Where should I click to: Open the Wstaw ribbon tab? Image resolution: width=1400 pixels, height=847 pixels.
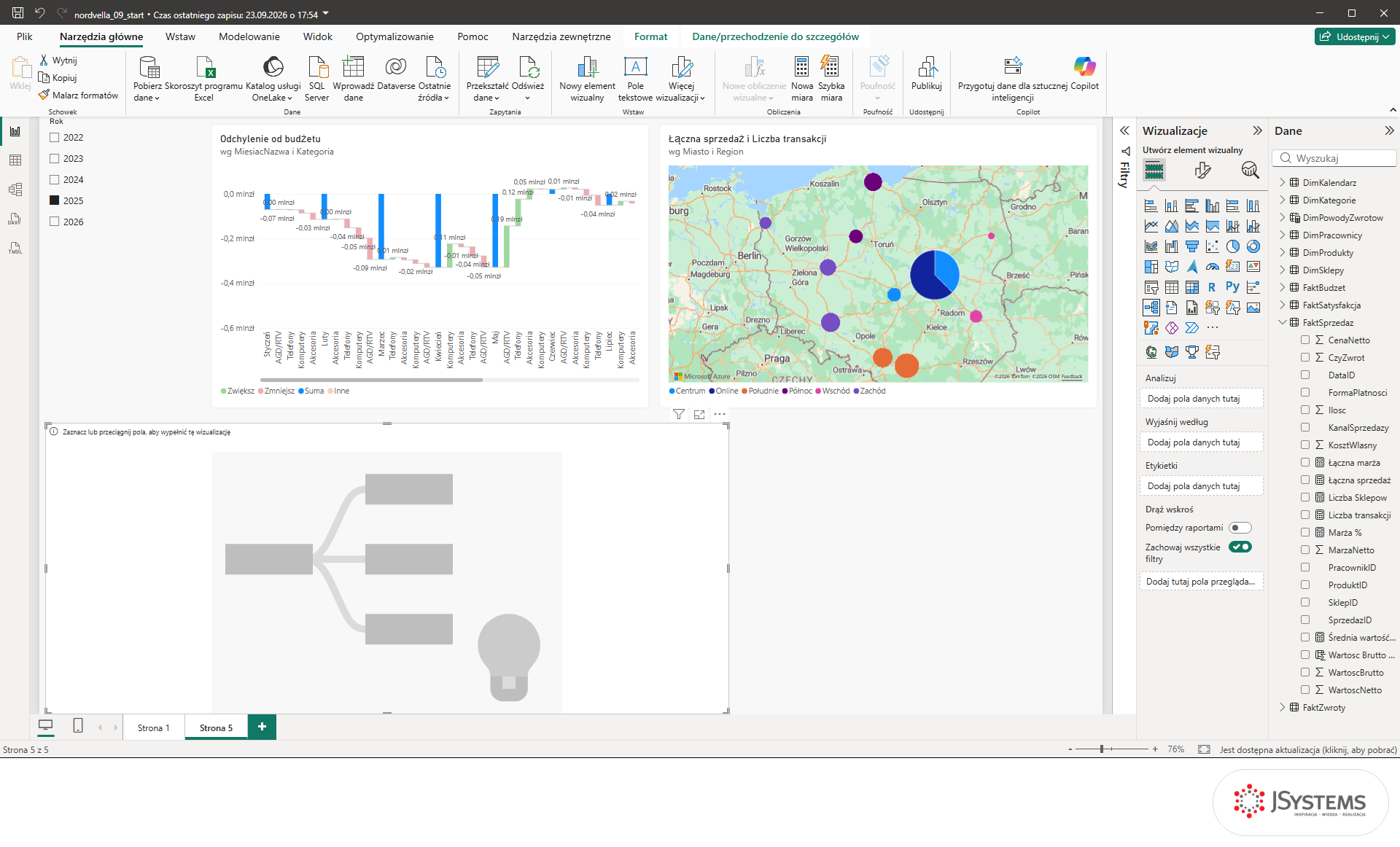(180, 36)
